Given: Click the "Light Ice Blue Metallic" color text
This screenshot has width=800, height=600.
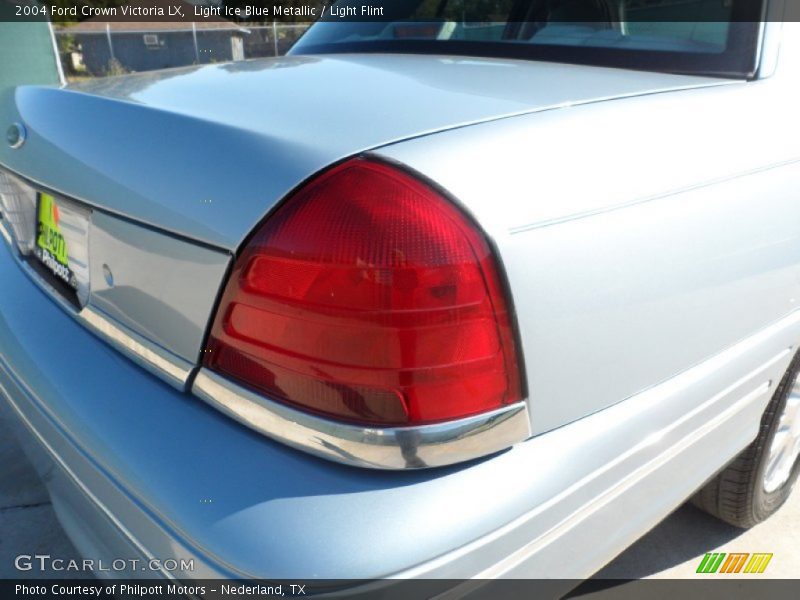Looking at the screenshot, I should [255, 11].
